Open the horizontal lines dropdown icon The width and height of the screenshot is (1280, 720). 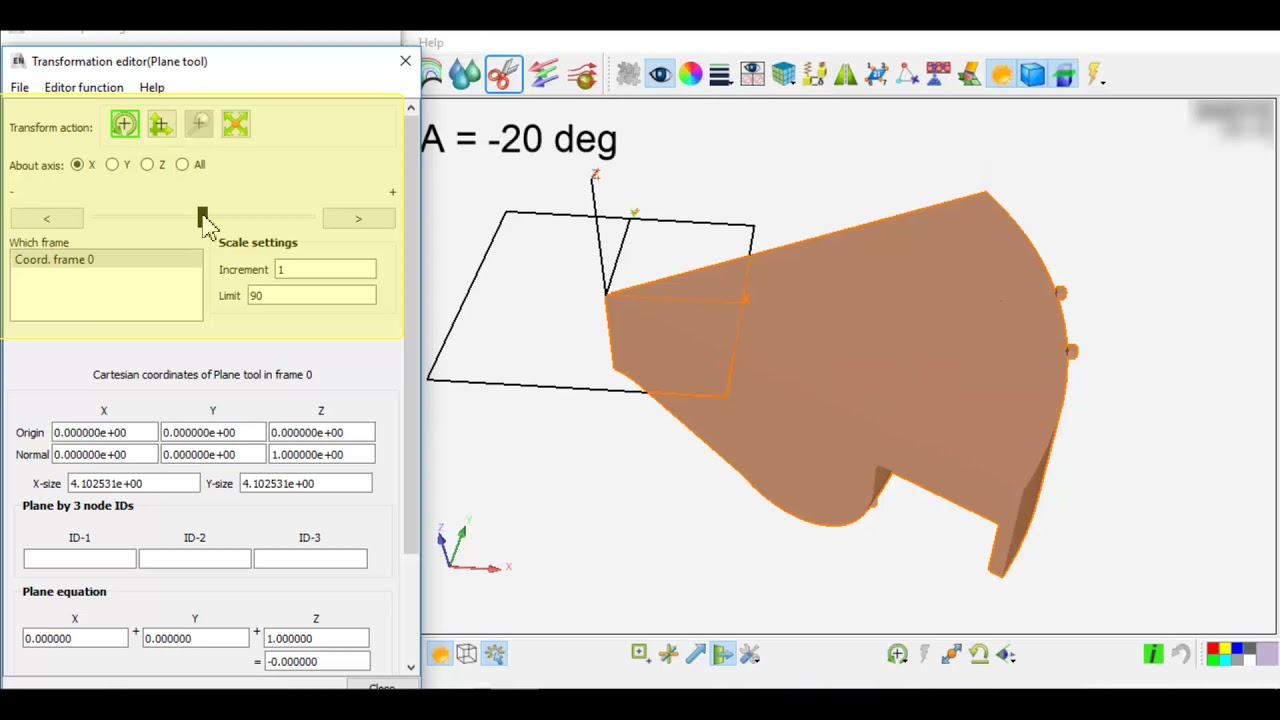(720, 75)
